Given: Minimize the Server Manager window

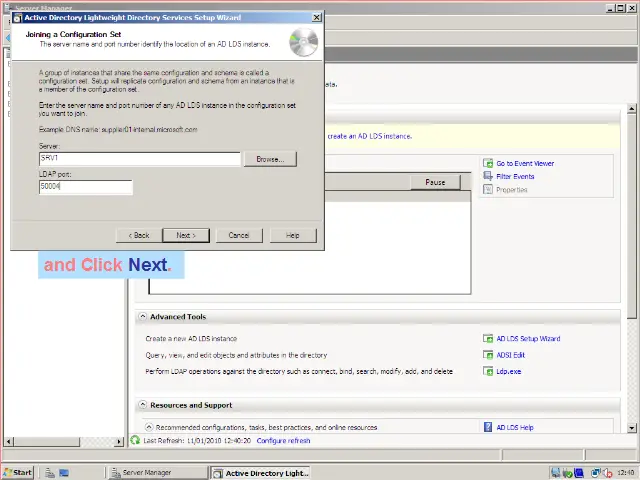Looking at the screenshot, I should [x=610, y=8].
